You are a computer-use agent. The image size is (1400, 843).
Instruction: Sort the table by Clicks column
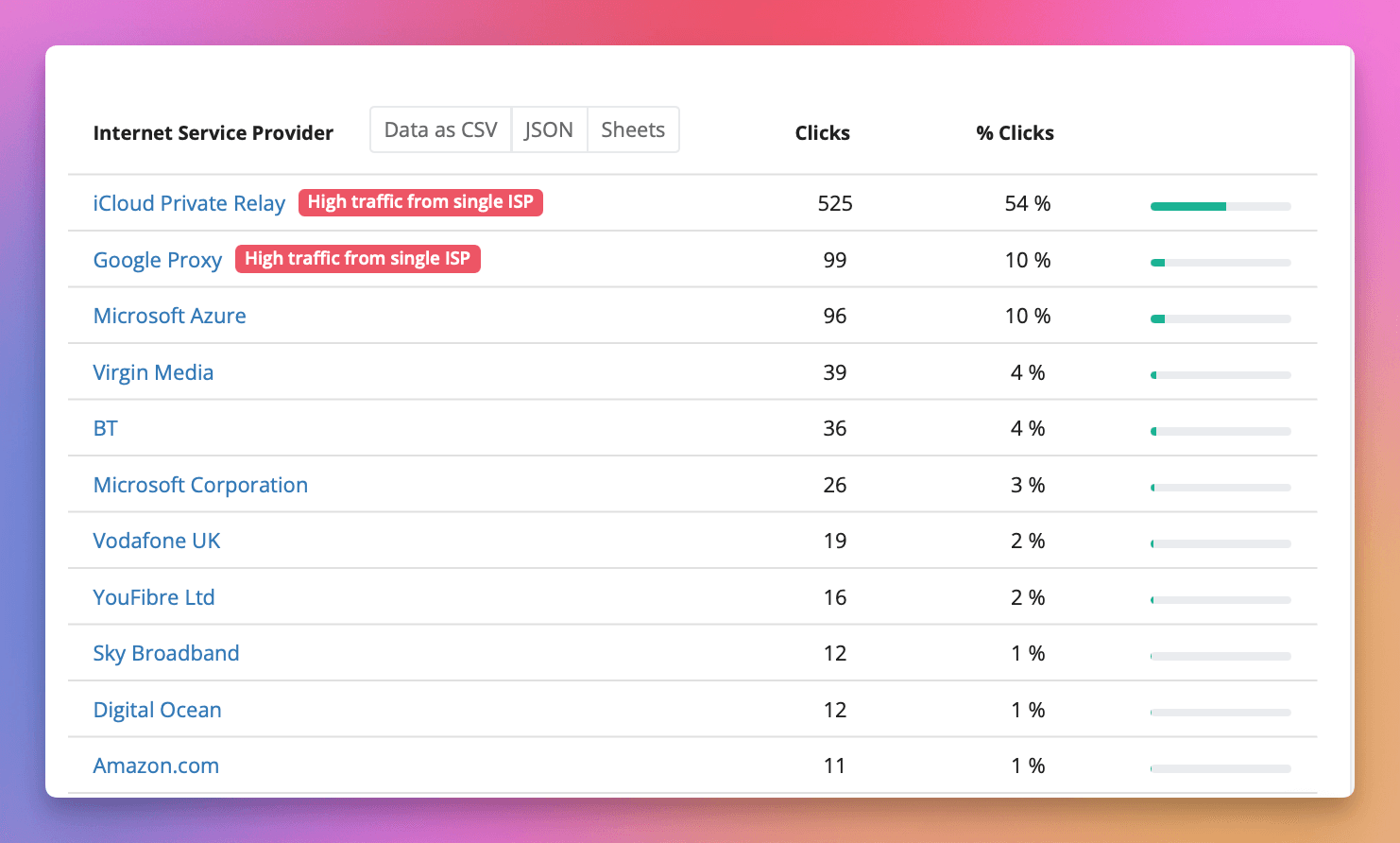coord(821,132)
